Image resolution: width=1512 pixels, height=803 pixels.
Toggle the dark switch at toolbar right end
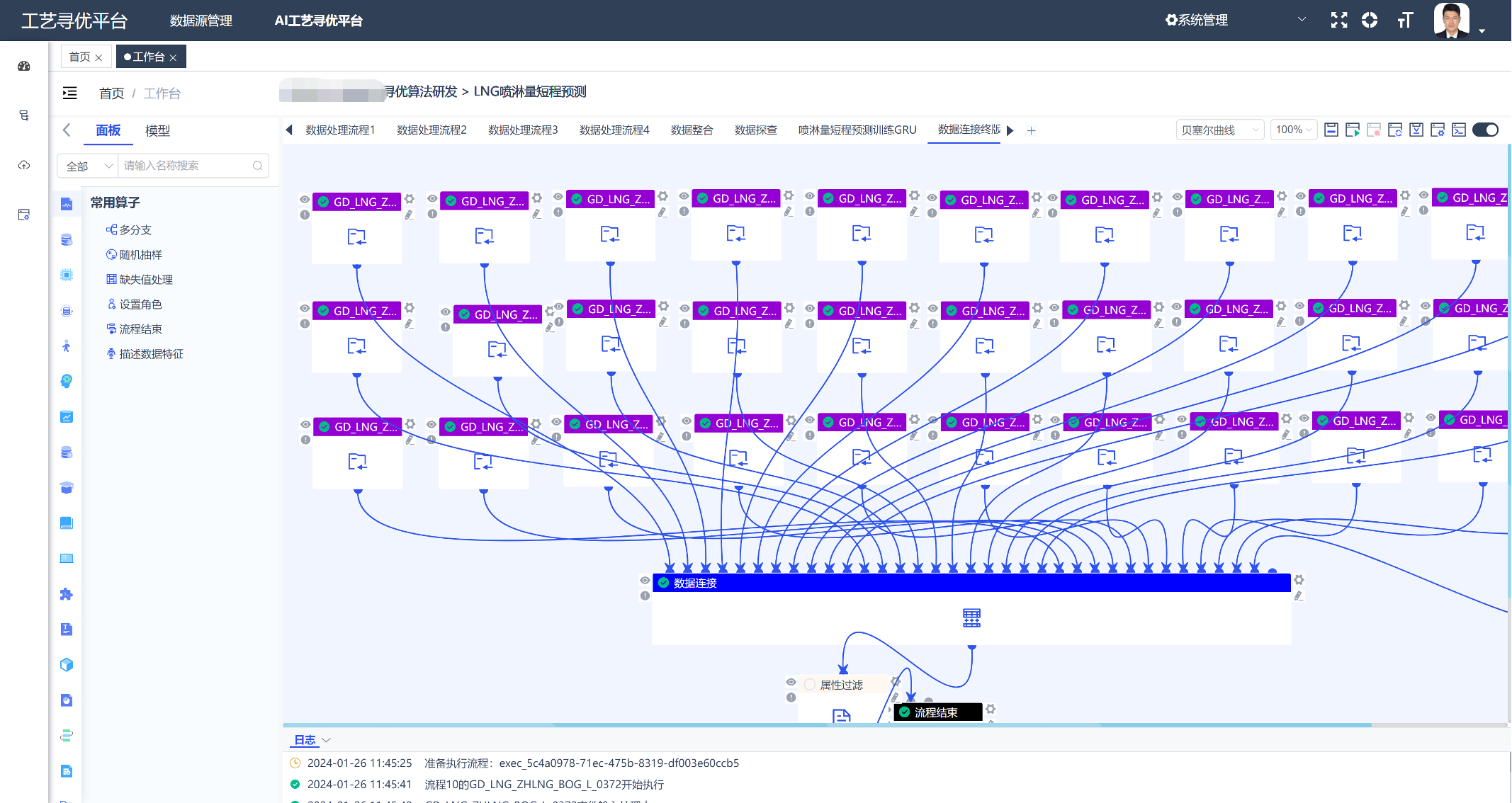1485,130
